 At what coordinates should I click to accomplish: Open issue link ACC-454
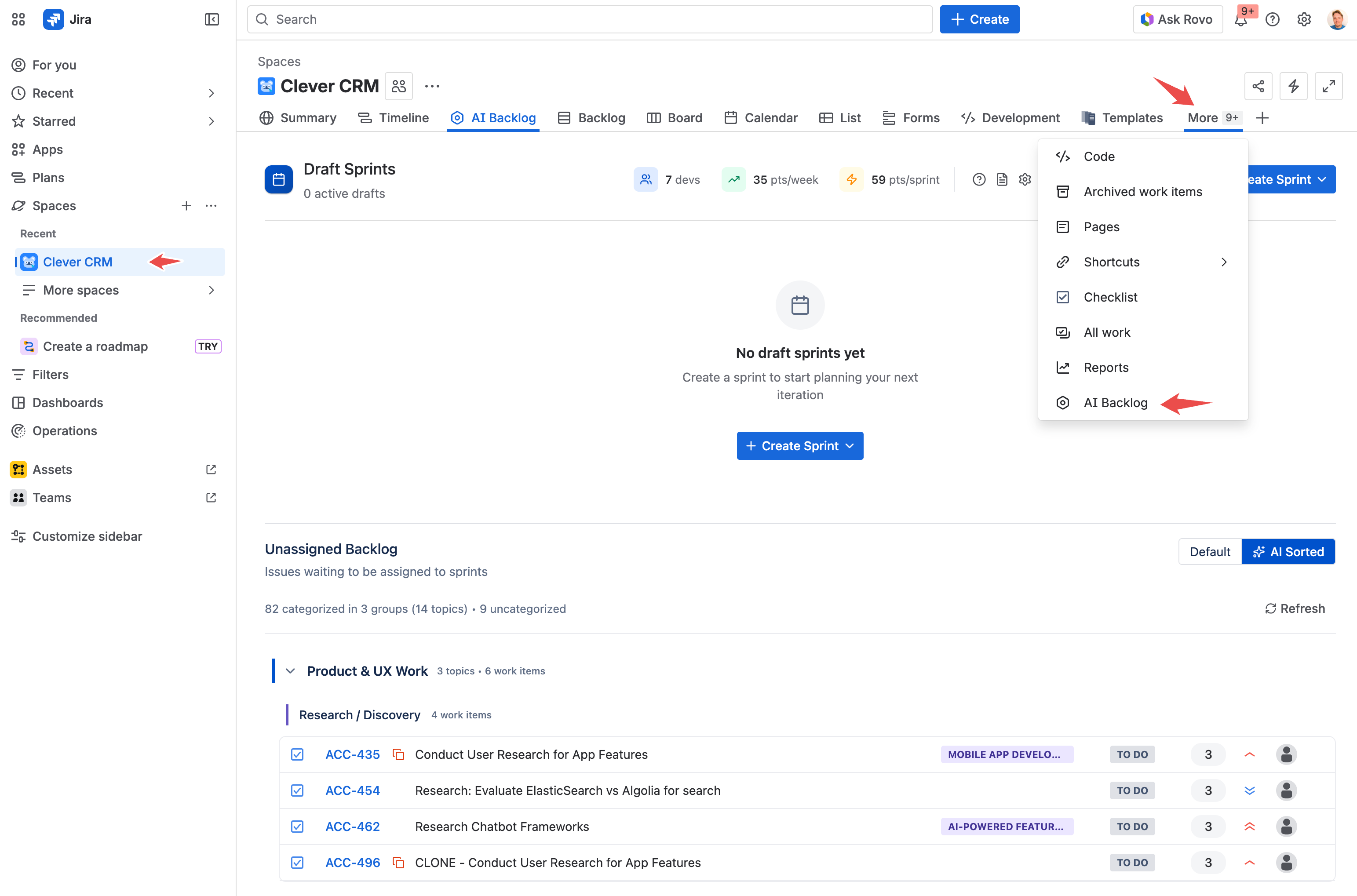(x=352, y=790)
